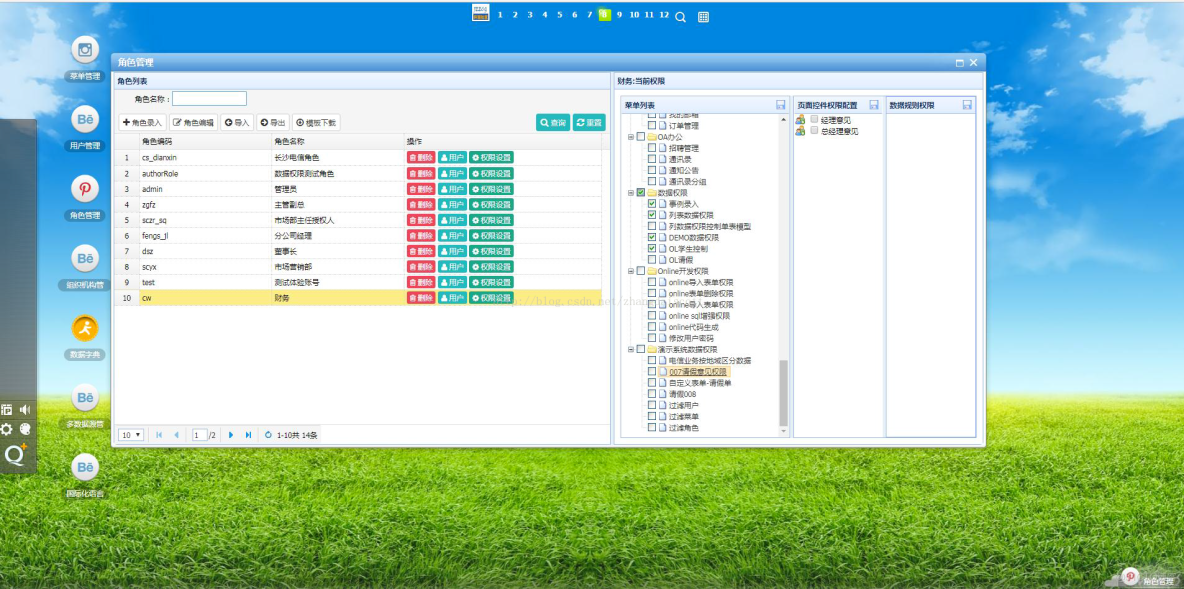Collapse the 演示系统数据权限 tree node

631,349
